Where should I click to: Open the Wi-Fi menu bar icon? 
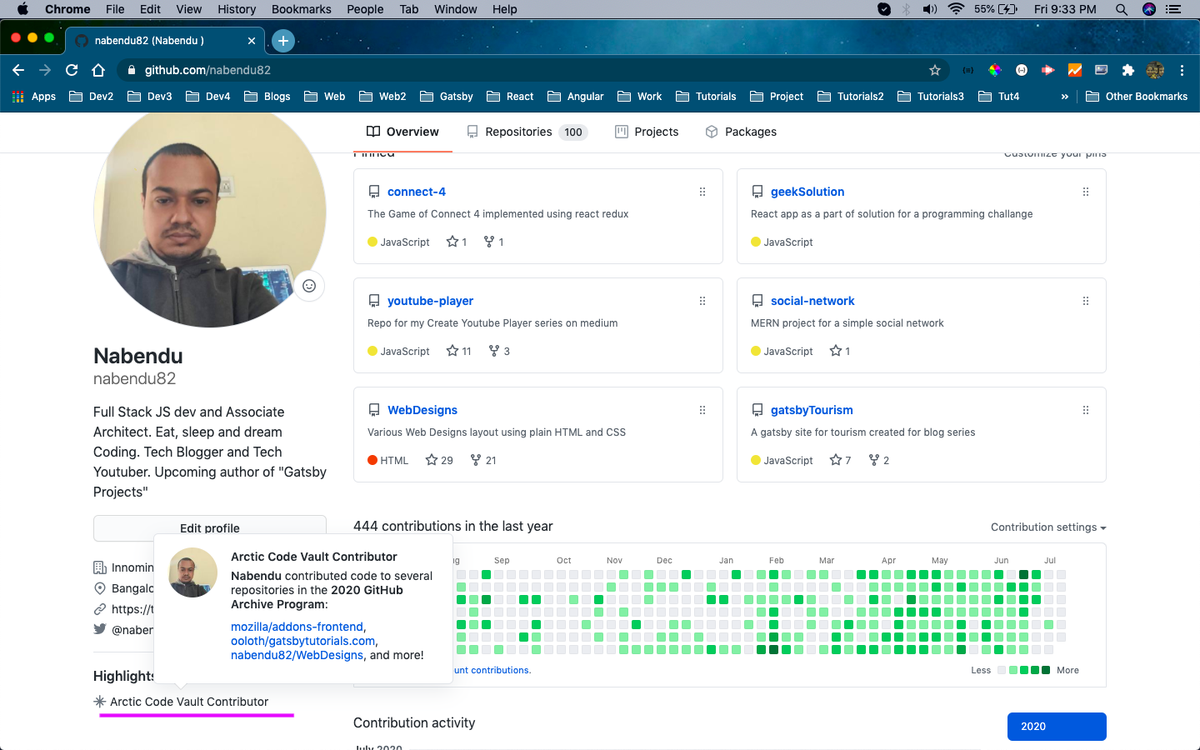tap(955, 9)
